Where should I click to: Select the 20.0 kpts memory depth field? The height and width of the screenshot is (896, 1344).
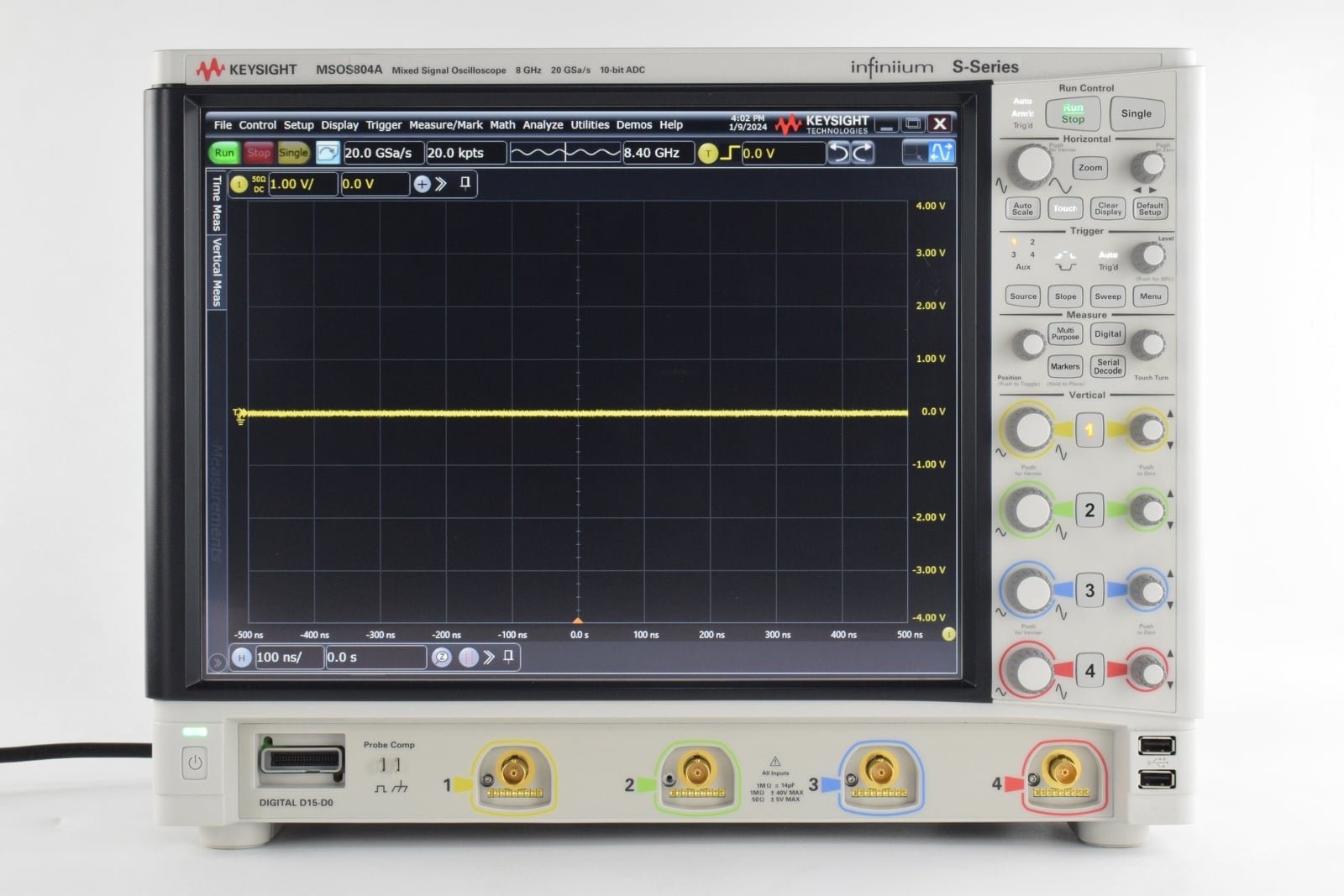(466, 153)
